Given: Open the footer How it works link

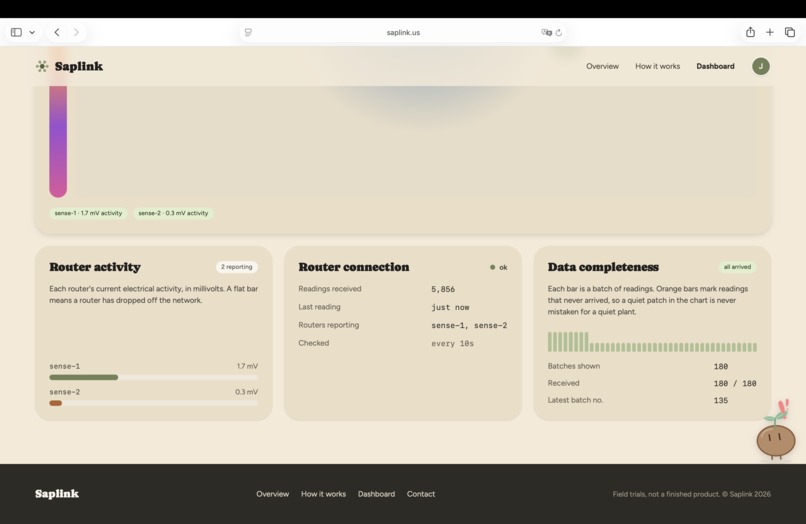Looking at the screenshot, I should (323, 494).
